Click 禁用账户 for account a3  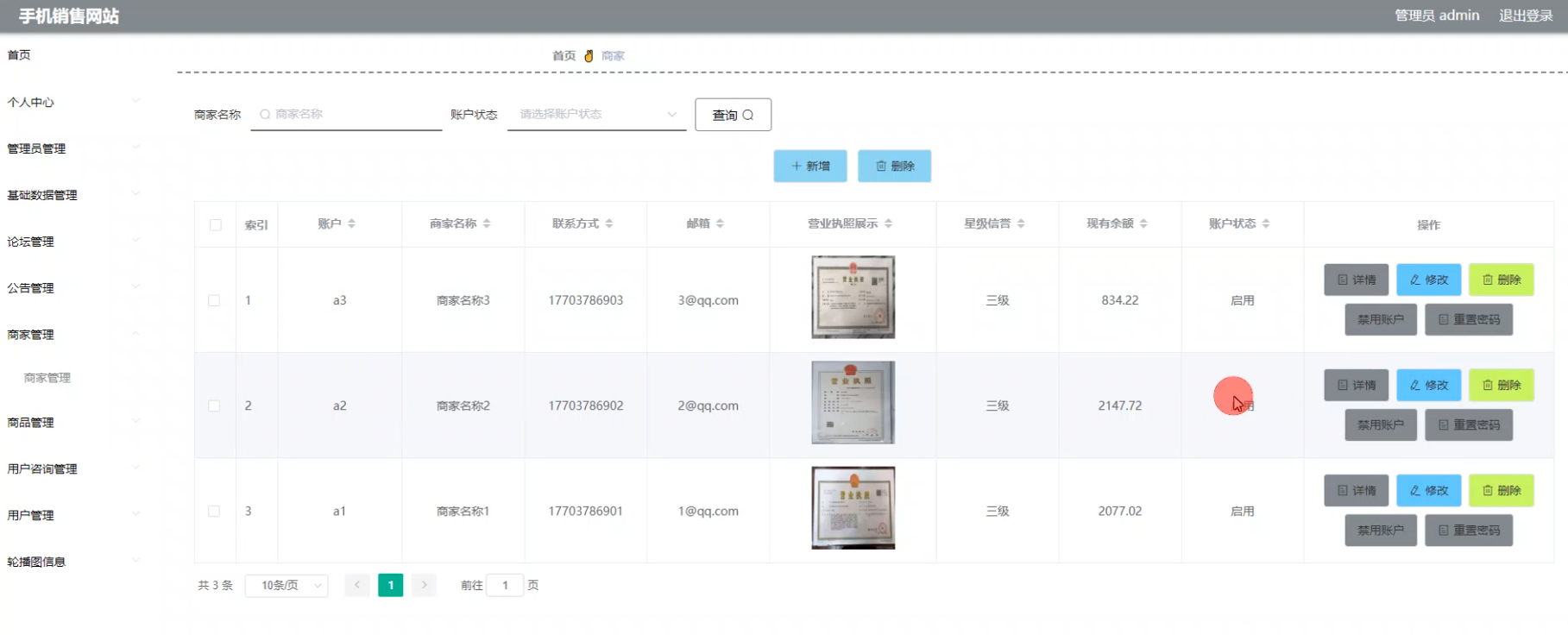[x=1381, y=319]
